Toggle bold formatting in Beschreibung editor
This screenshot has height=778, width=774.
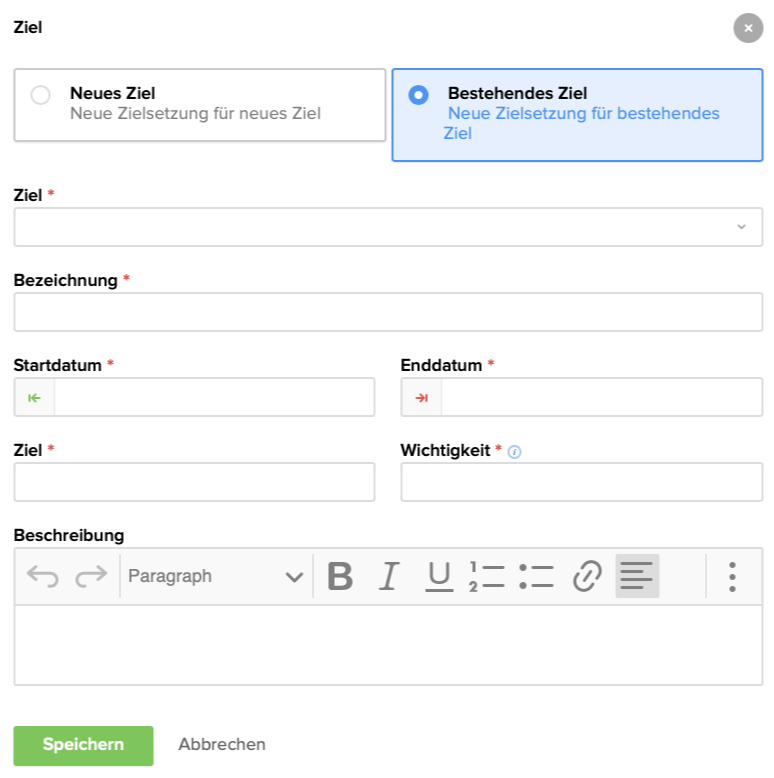click(x=340, y=576)
